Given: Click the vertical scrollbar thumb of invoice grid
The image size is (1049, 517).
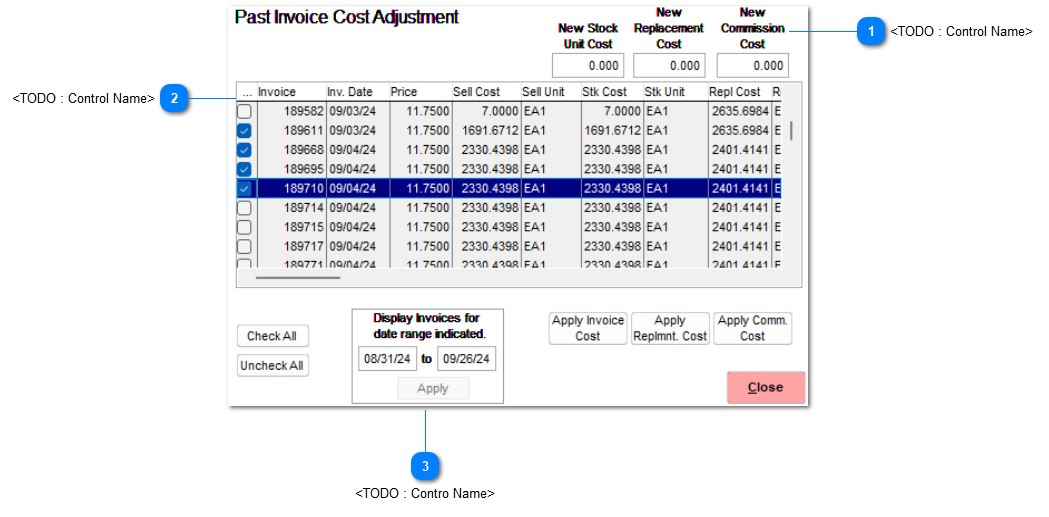Looking at the screenshot, I should pos(791,130).
